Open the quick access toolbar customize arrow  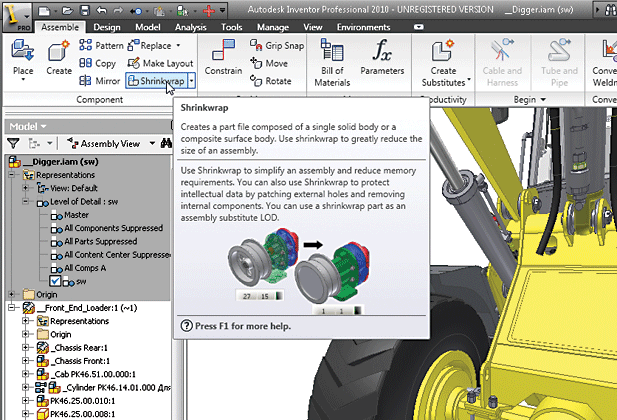[223, 11]
